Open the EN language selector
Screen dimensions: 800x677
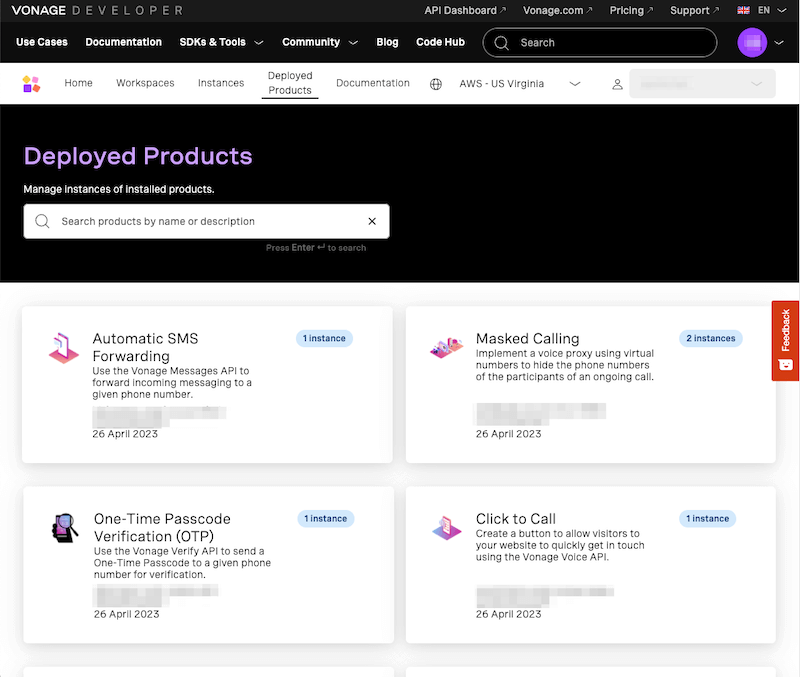pyautogui.click(x=764, y=10)
